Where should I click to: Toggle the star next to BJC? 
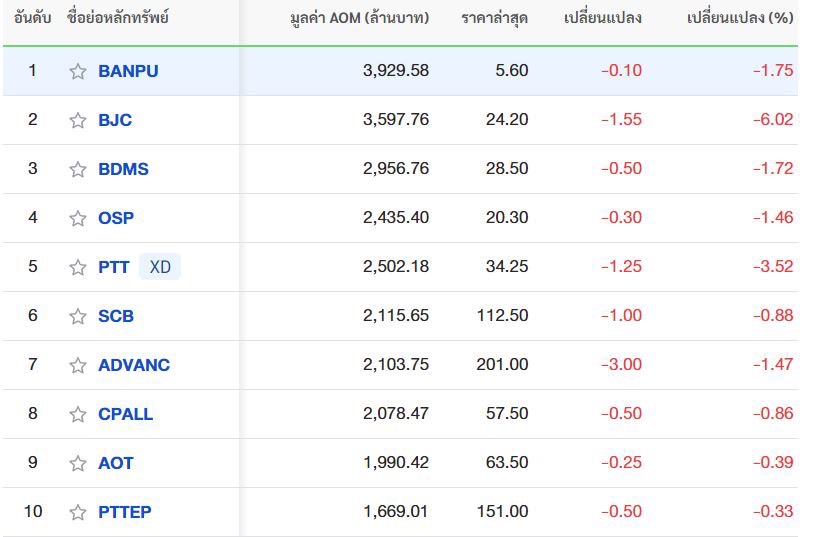coord(78,120)
